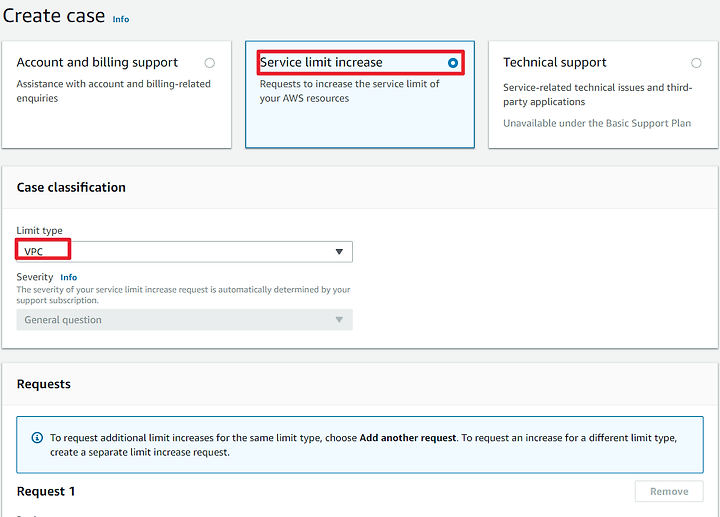Click the Limit type dropdown arrow
The width and height of the screenshot is (720, 517).
point(339,252)
